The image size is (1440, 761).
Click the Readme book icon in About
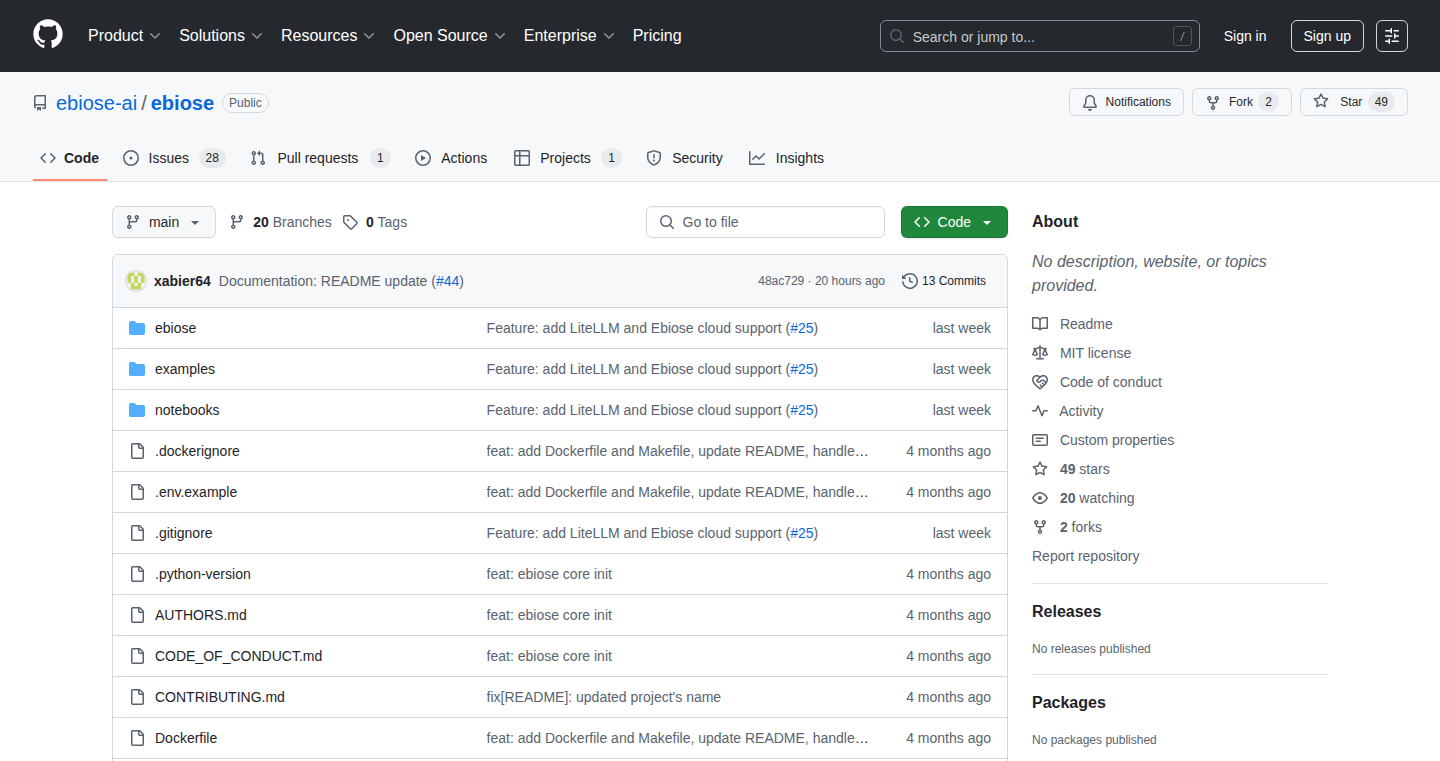pyautogui.click(x=1040, y=324)
